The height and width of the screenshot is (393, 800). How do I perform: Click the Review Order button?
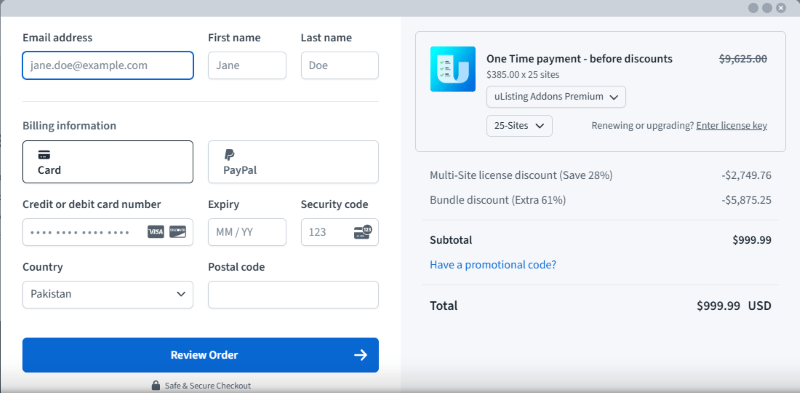point(201,355)
